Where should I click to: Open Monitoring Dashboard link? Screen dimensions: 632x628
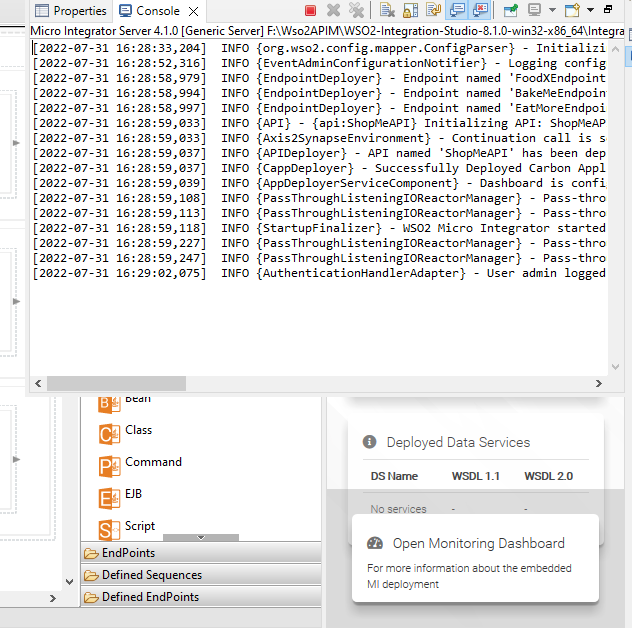tap(478, 543)
